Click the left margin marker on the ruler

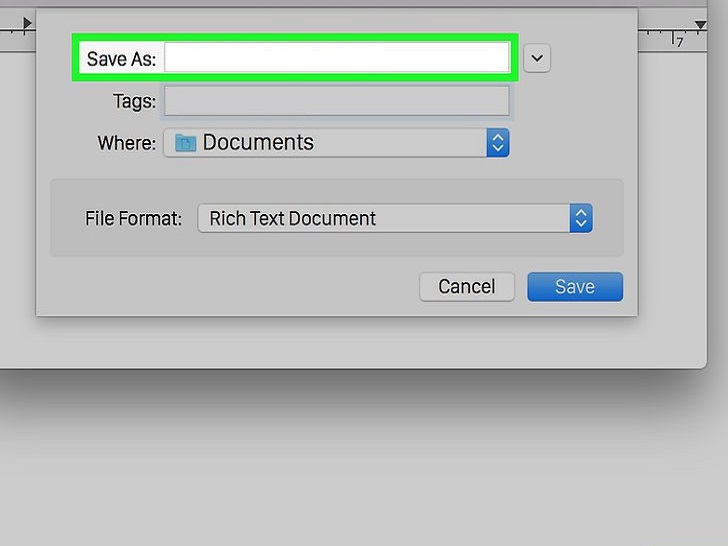click(x=28, y=24)
